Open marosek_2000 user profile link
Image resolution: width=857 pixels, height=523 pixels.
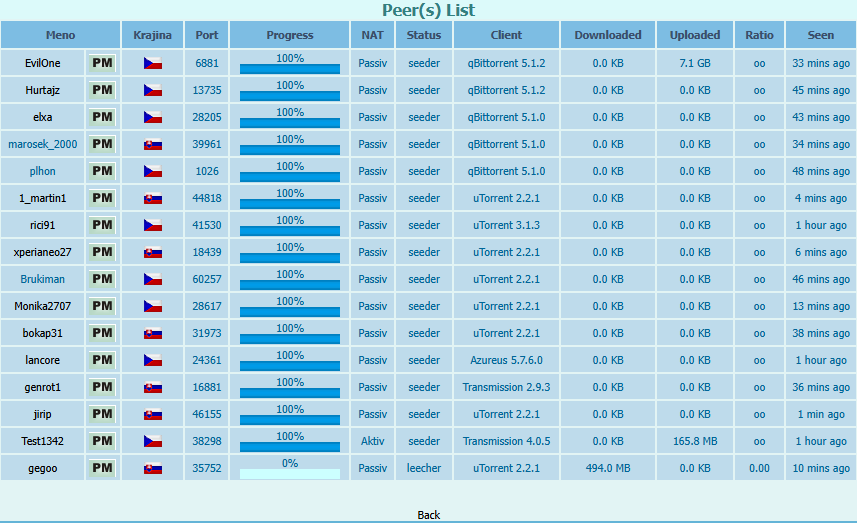pyautogui.click(x=43, y=144)
